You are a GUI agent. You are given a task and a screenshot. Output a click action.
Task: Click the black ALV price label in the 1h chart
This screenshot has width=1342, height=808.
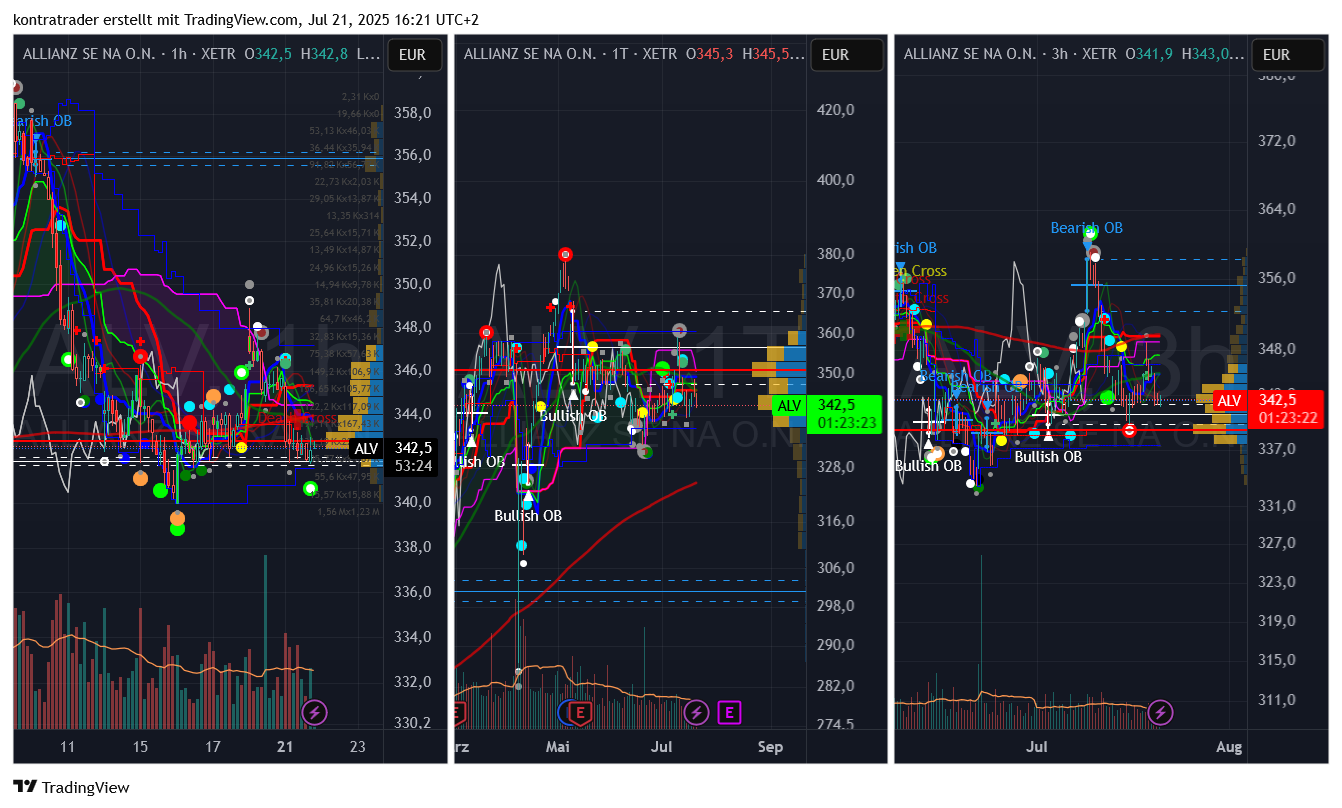[367, 449]
